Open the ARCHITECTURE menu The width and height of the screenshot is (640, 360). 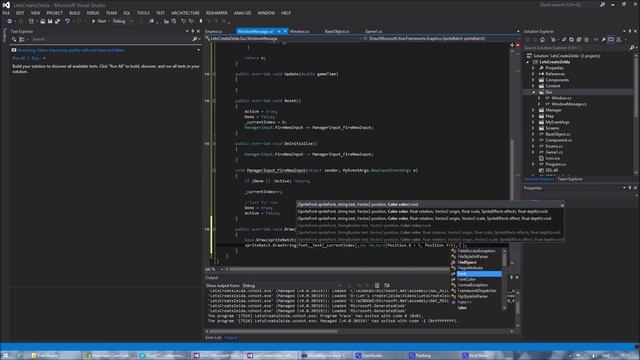185,13
